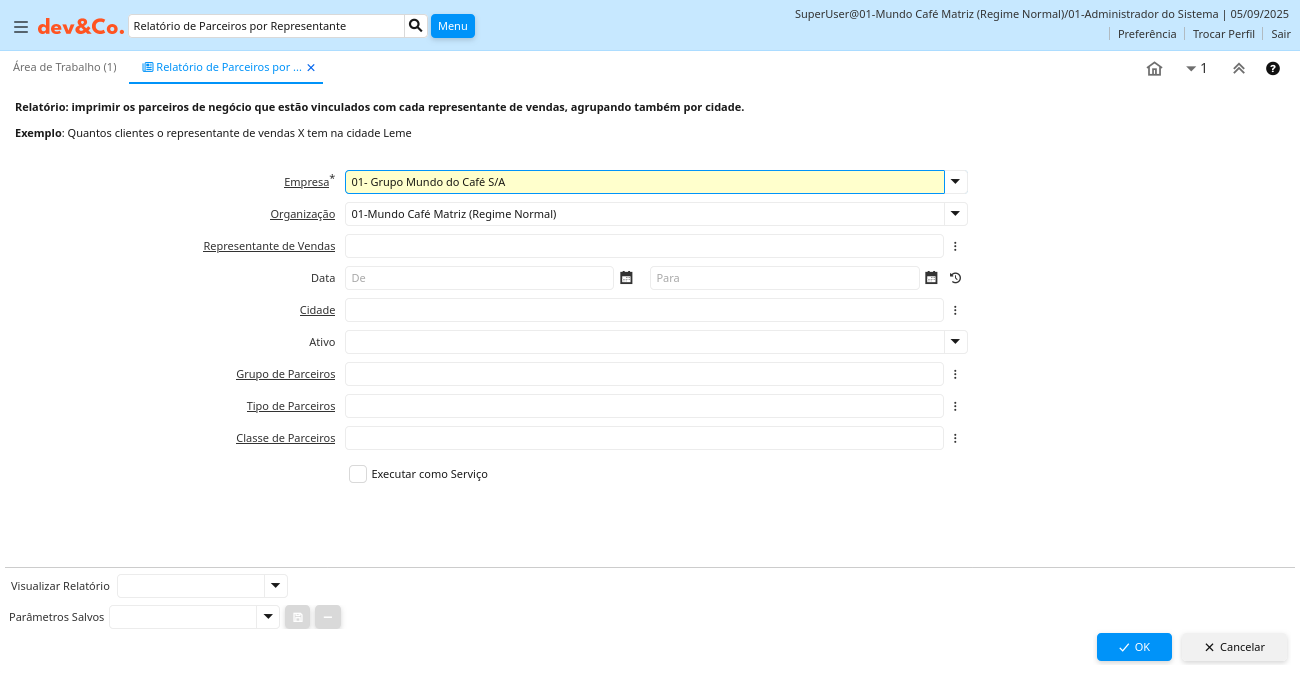Open Representante de Vendas lookup options

tap(955, 246)
